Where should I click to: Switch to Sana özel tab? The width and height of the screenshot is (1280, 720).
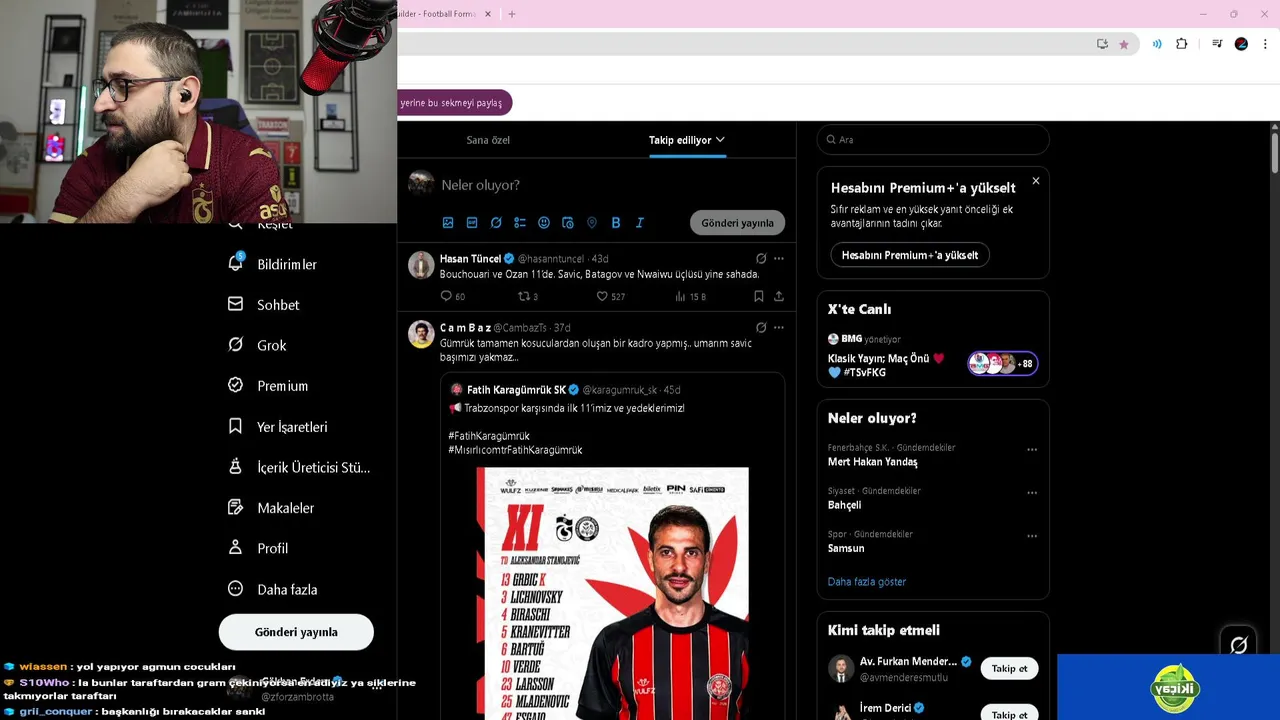pos(488,140)
